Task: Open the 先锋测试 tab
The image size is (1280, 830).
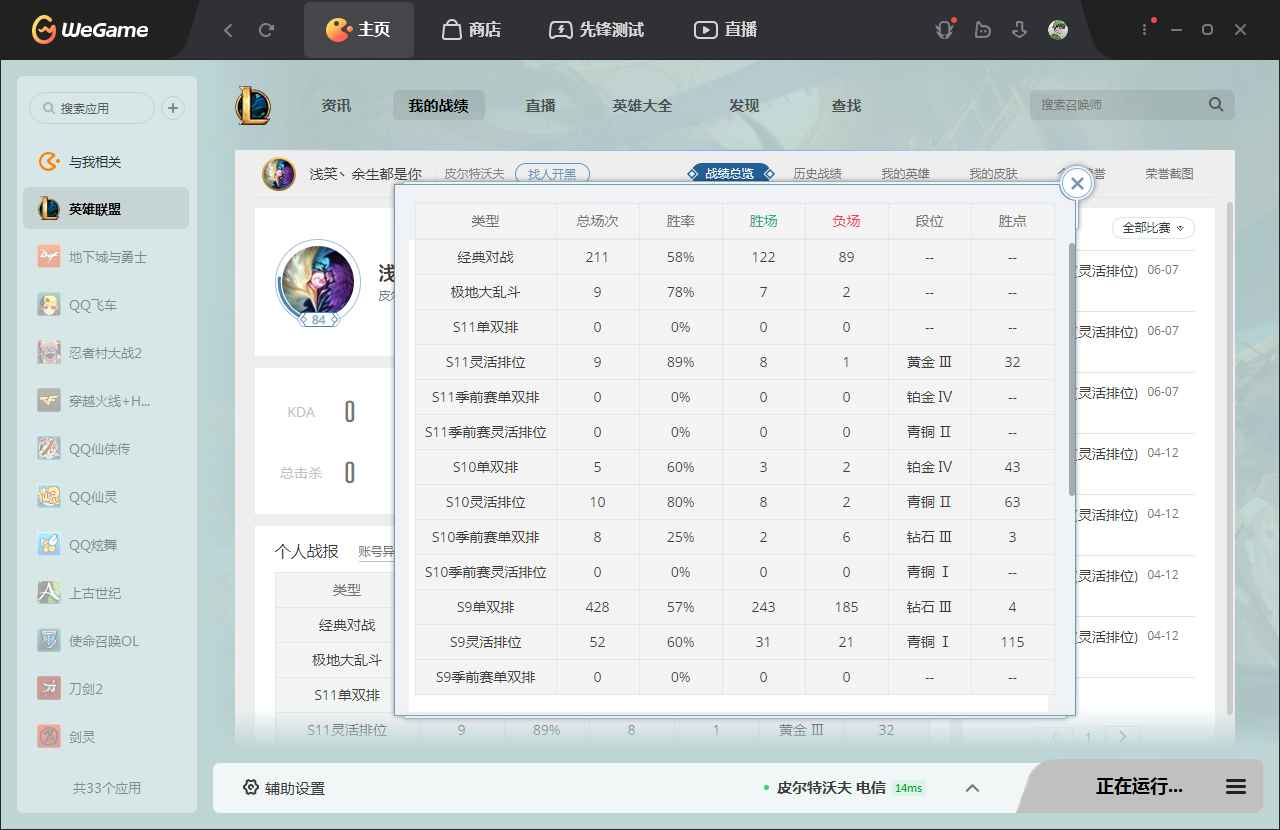Action: click(x=597, y=30)
